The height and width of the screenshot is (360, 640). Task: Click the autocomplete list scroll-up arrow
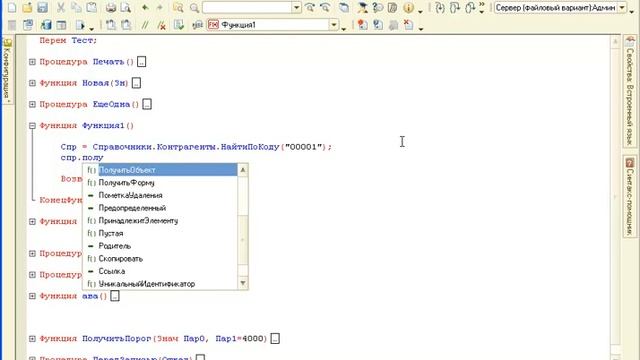(x=243, y=169)
